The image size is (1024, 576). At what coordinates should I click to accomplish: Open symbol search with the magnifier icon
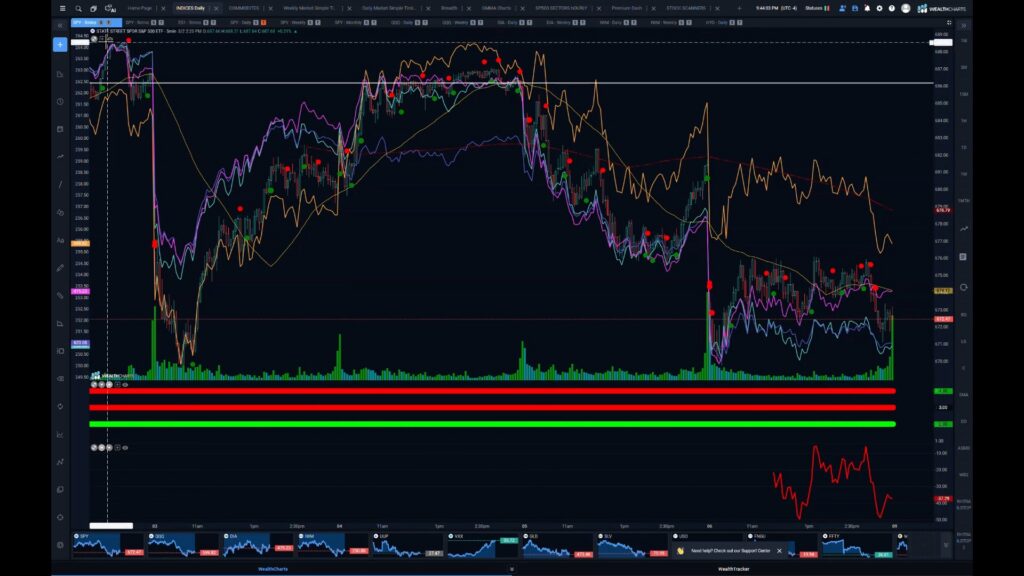(x=79, y=8)
